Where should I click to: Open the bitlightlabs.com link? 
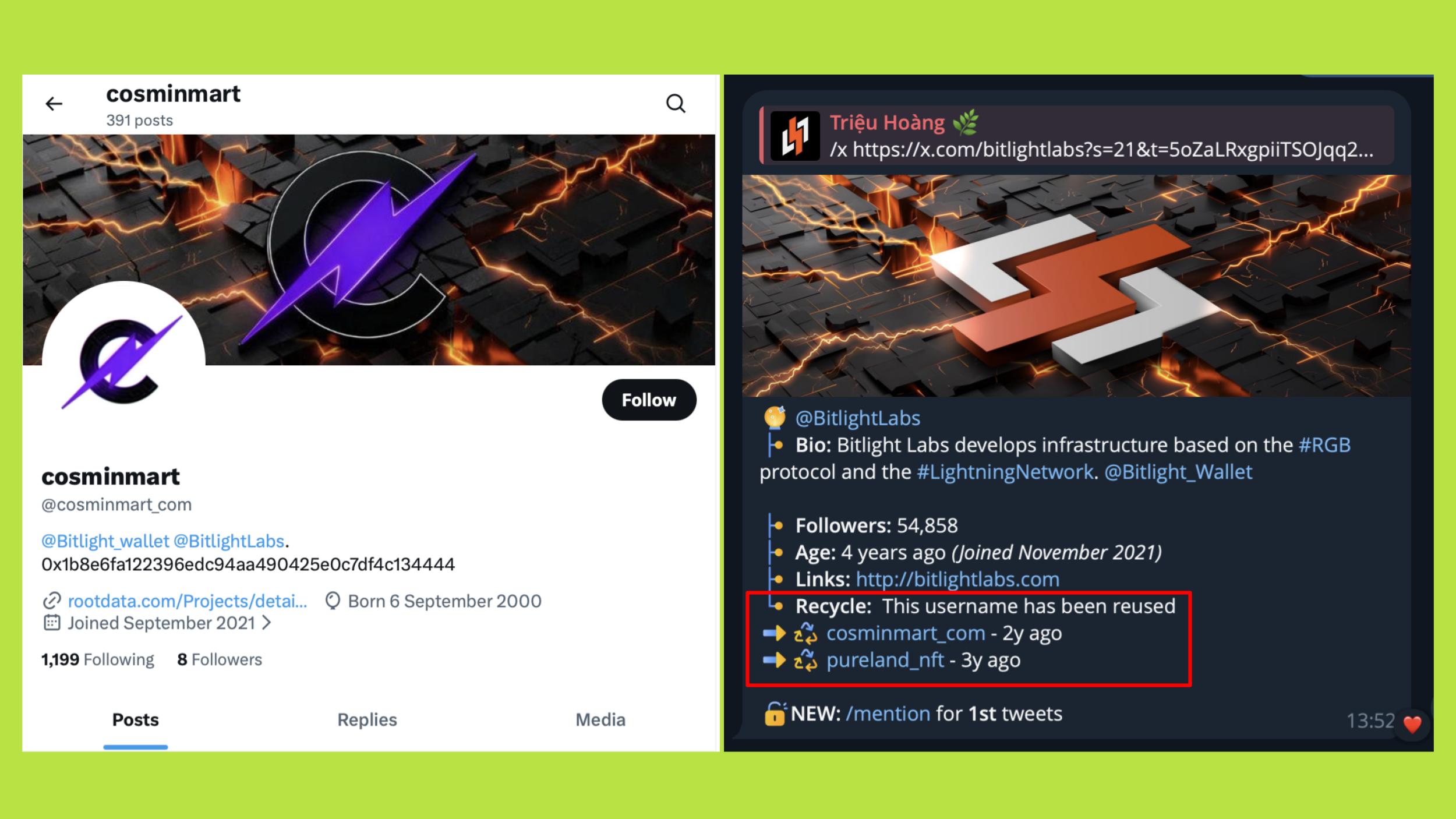point(957,580)
